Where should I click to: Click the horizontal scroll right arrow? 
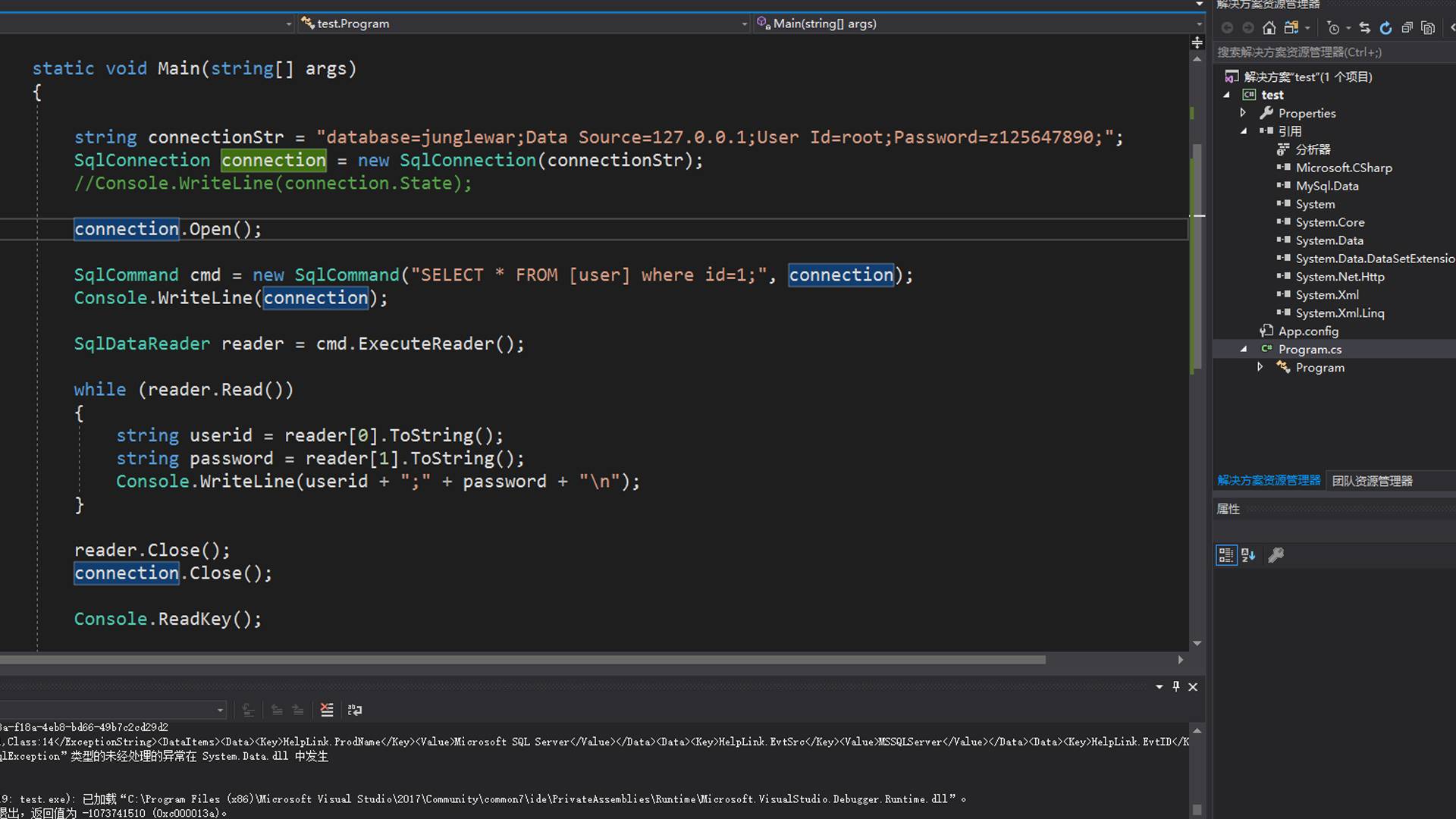[1181, 660]
